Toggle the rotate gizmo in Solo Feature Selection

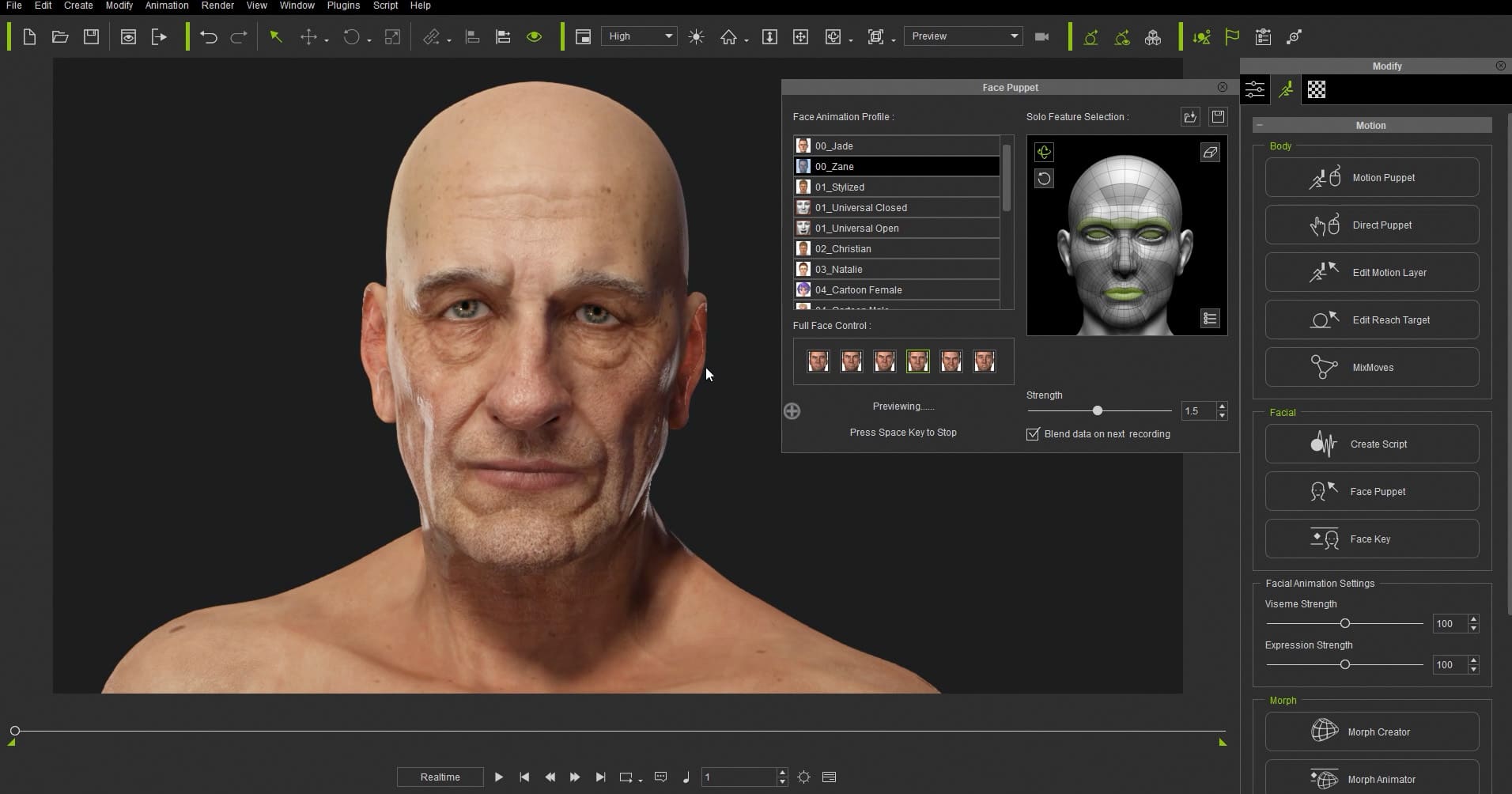point(1044,152)
